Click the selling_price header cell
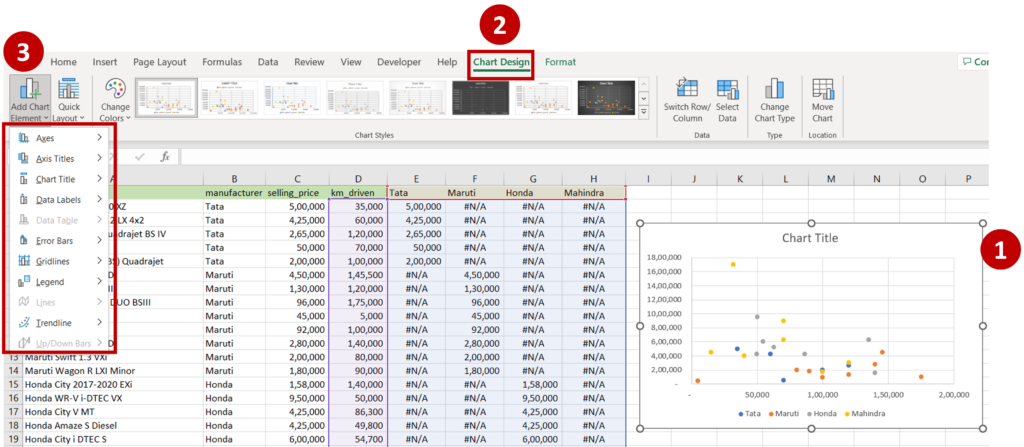 [x=297, y=193]
